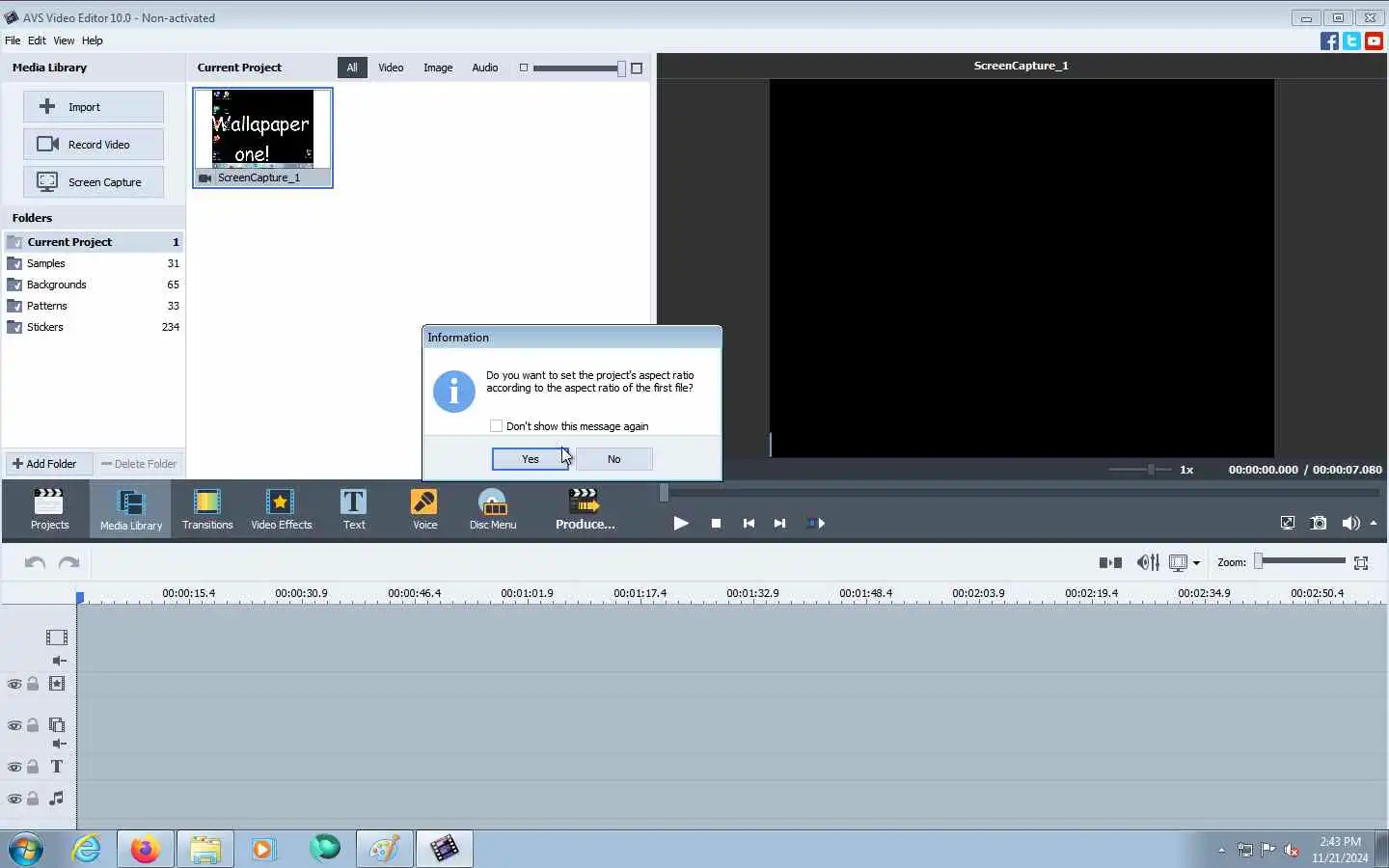Play the preview video
The width and height of the screenshot is (1389, 868).
pyautogui.click(x=681, y=523)
